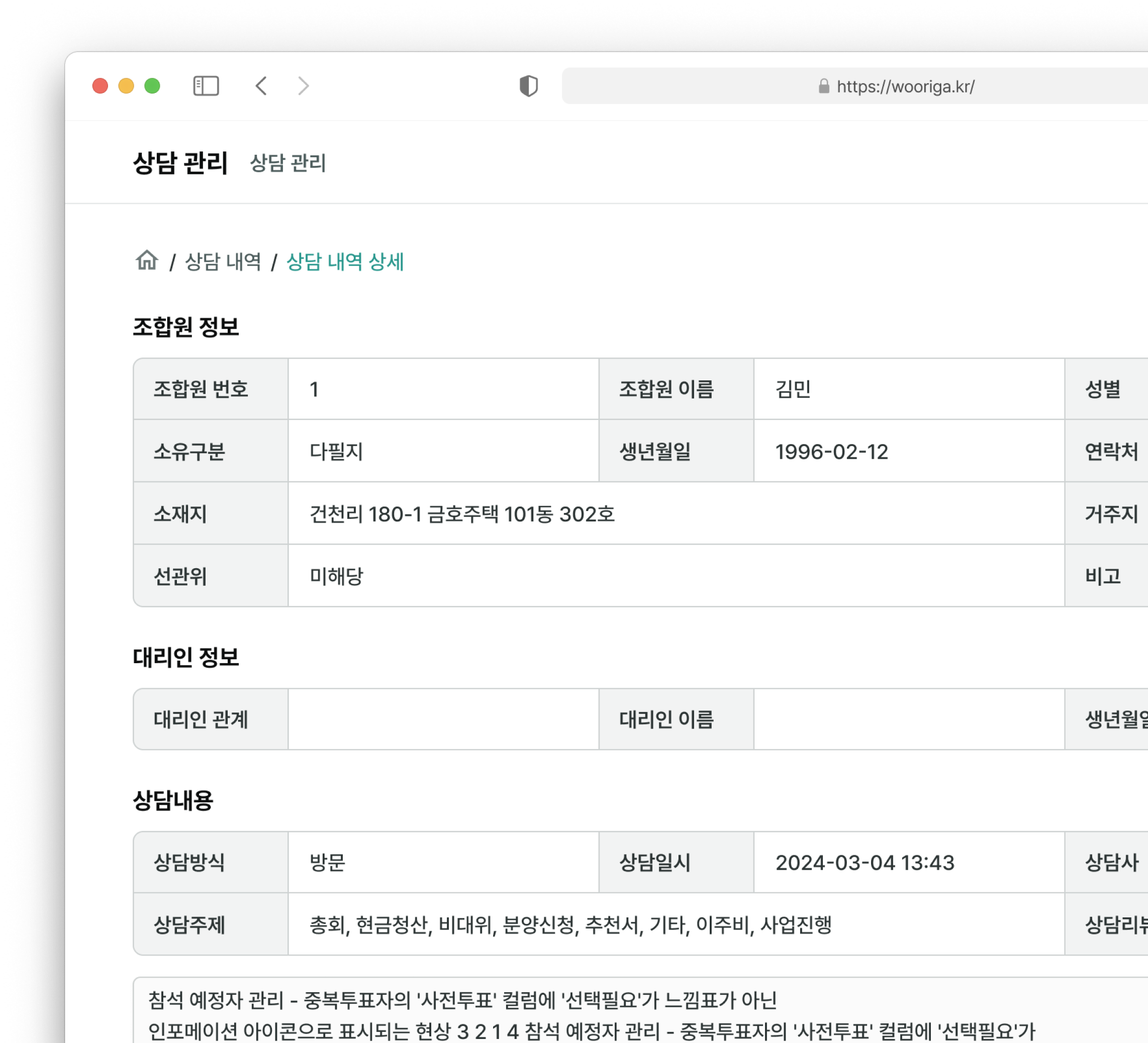Screen dimensions: 1148x1043
Task: Click the 상담 관리 main heading
Action: pos(180,163)
